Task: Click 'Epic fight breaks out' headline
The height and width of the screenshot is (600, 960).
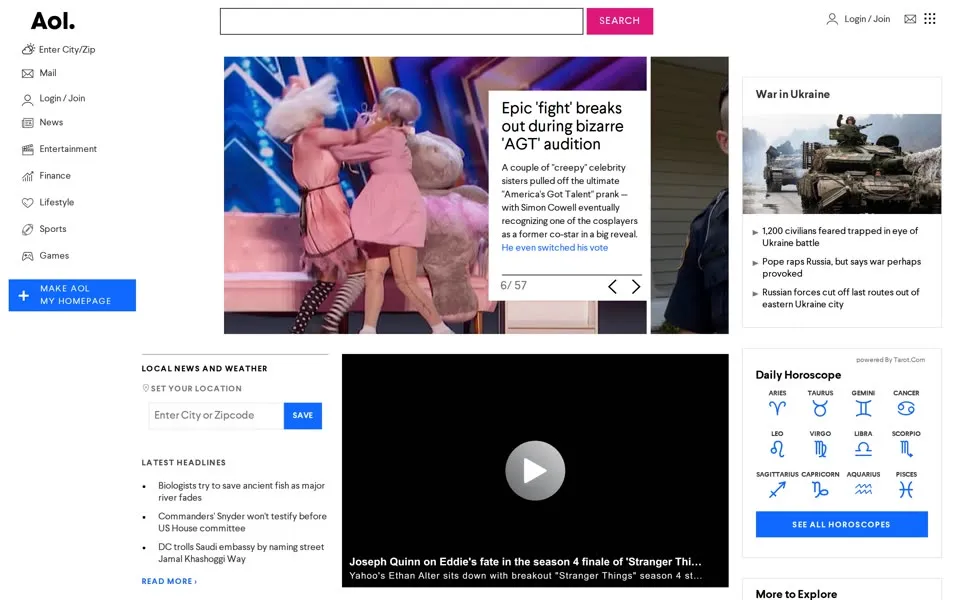Action: pyautogui.click(x=563, y=126)
